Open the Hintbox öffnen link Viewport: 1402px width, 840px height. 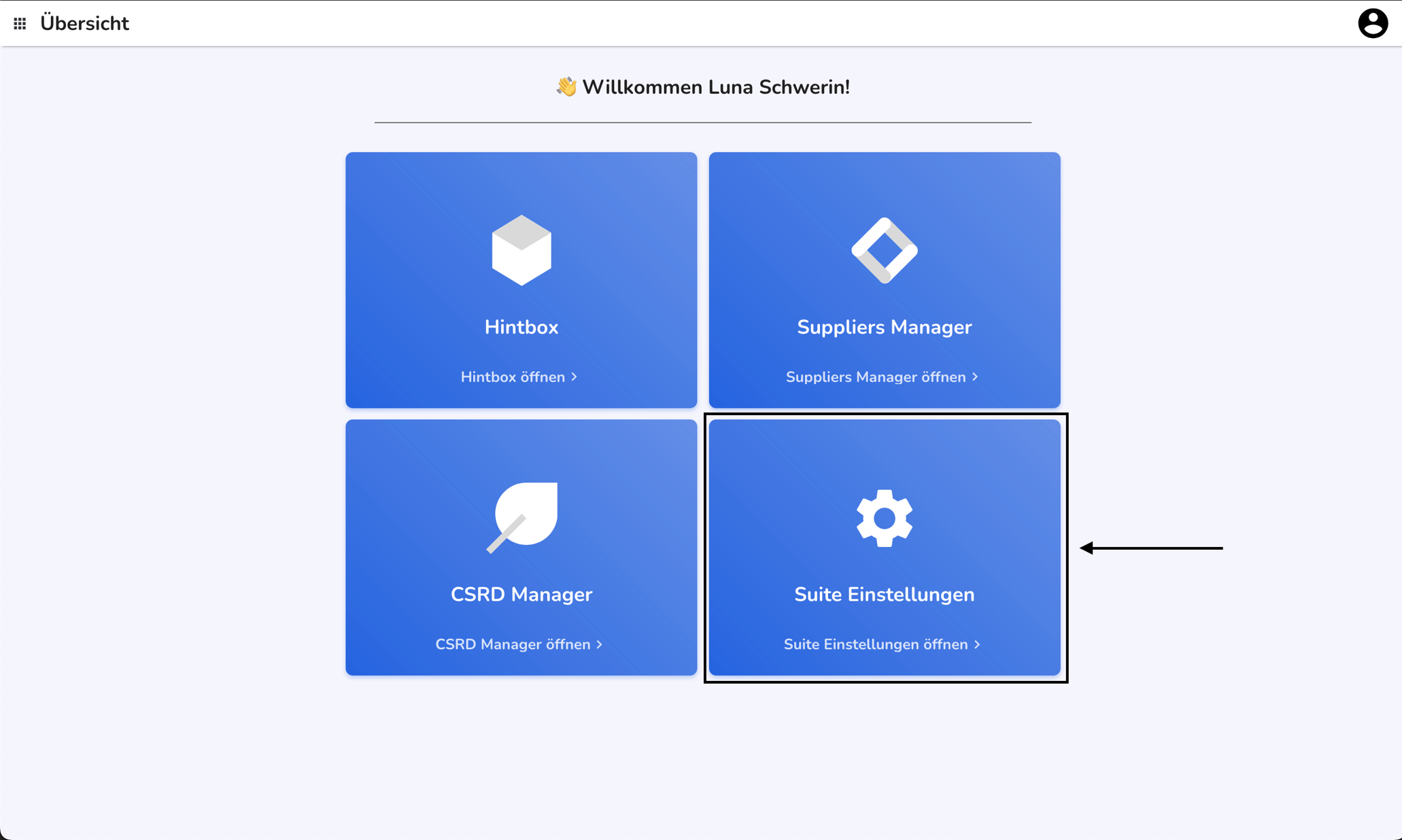click(519, 377)
